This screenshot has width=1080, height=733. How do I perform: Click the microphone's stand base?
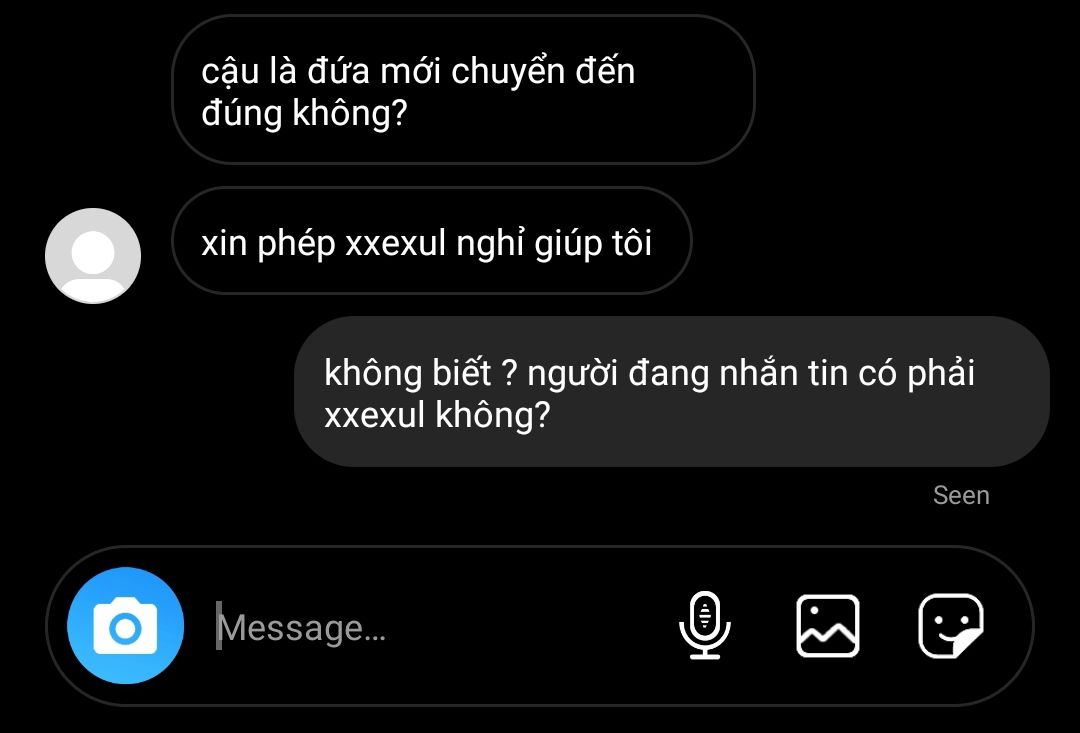point(705,652)
